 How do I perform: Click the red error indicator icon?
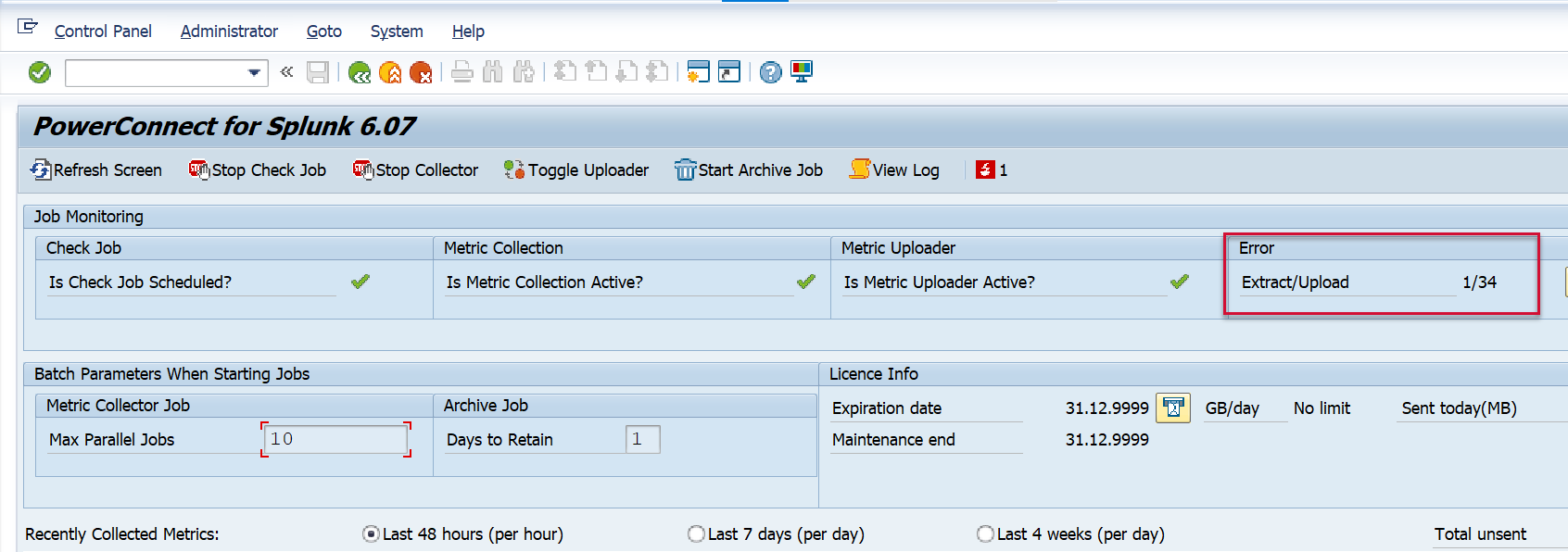(x=985, y=169)
